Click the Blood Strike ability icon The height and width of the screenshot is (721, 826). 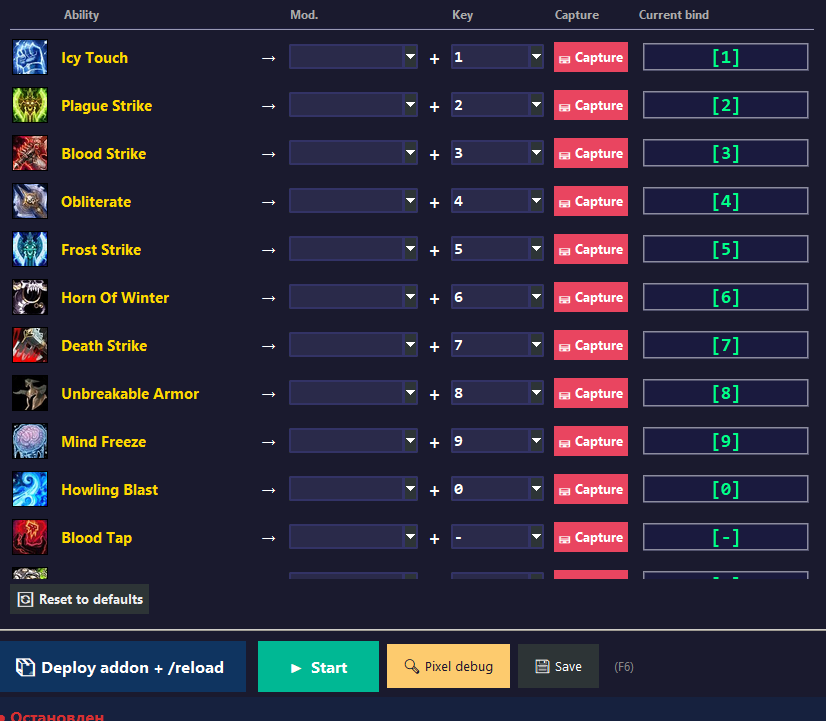point(30,153)
